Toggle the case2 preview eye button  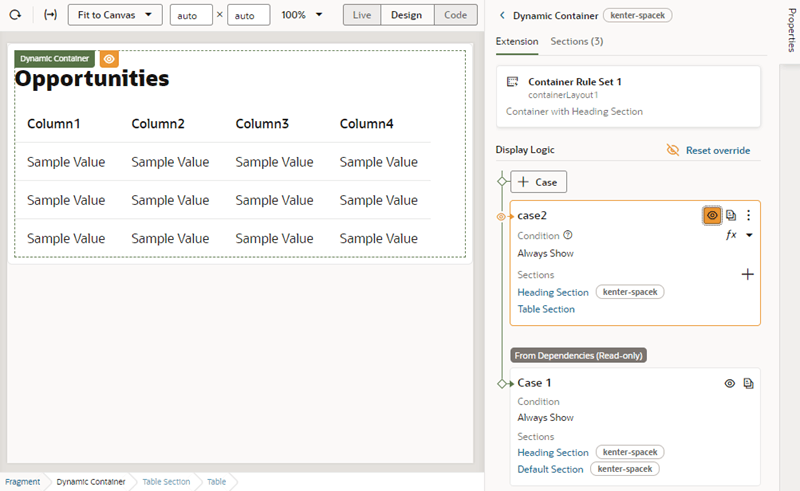click(x=712, y=215)
